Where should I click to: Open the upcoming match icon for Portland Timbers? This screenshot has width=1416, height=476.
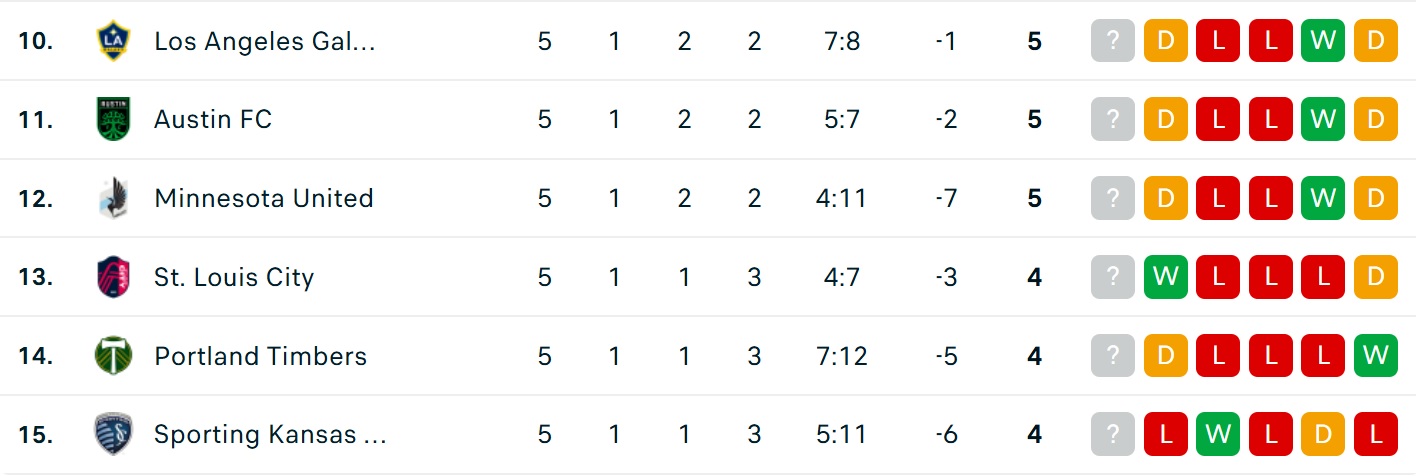coord(1113,356)
